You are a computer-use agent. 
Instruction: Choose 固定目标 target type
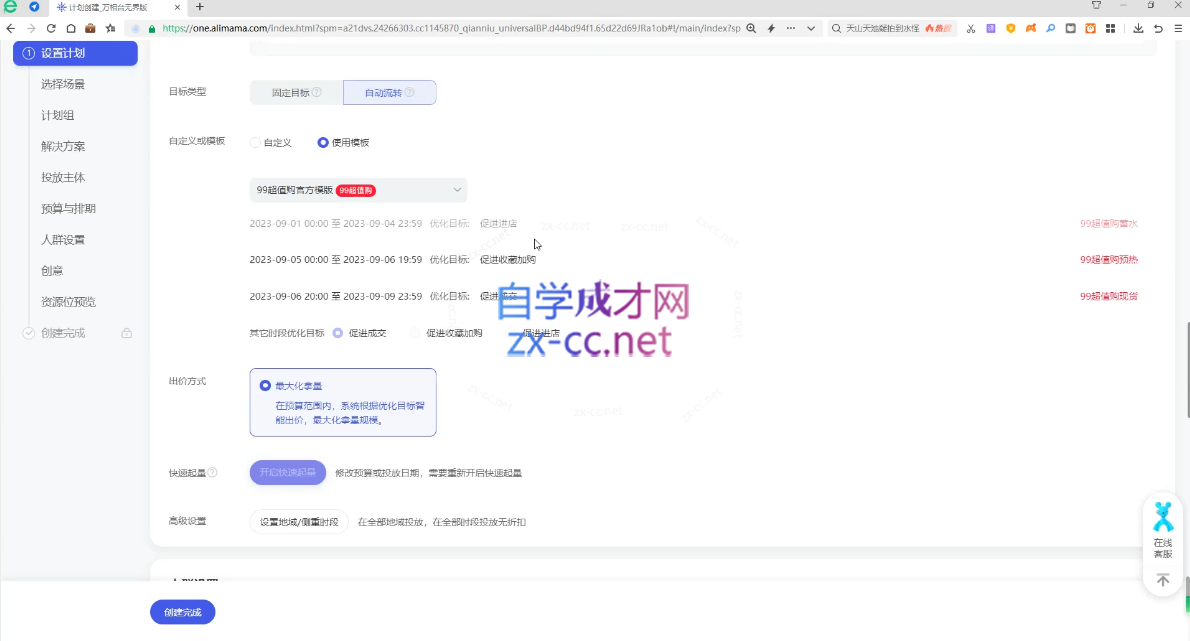point(296,93)
